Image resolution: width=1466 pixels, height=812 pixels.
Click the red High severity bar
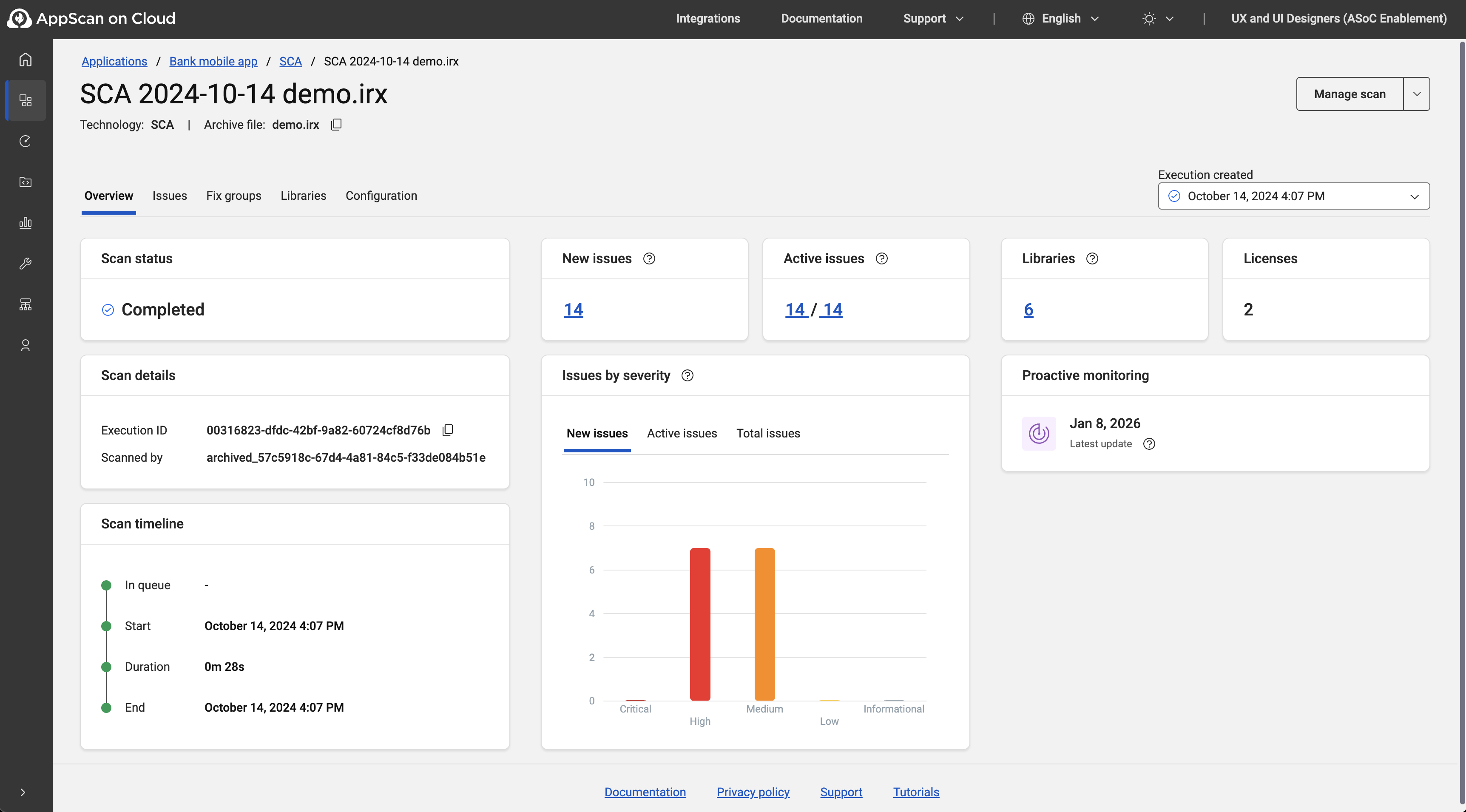[x=700, y=624]
